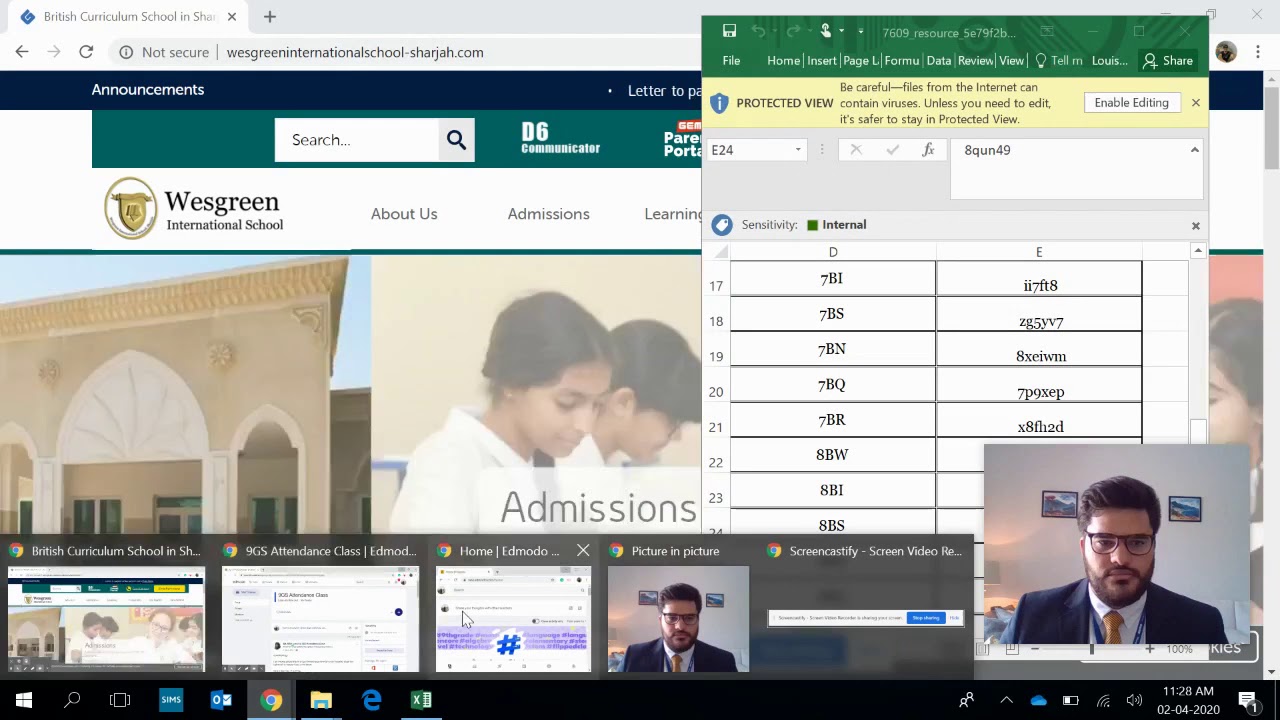Close the Protected View message bar
1280x720 pixels.
1195,103
